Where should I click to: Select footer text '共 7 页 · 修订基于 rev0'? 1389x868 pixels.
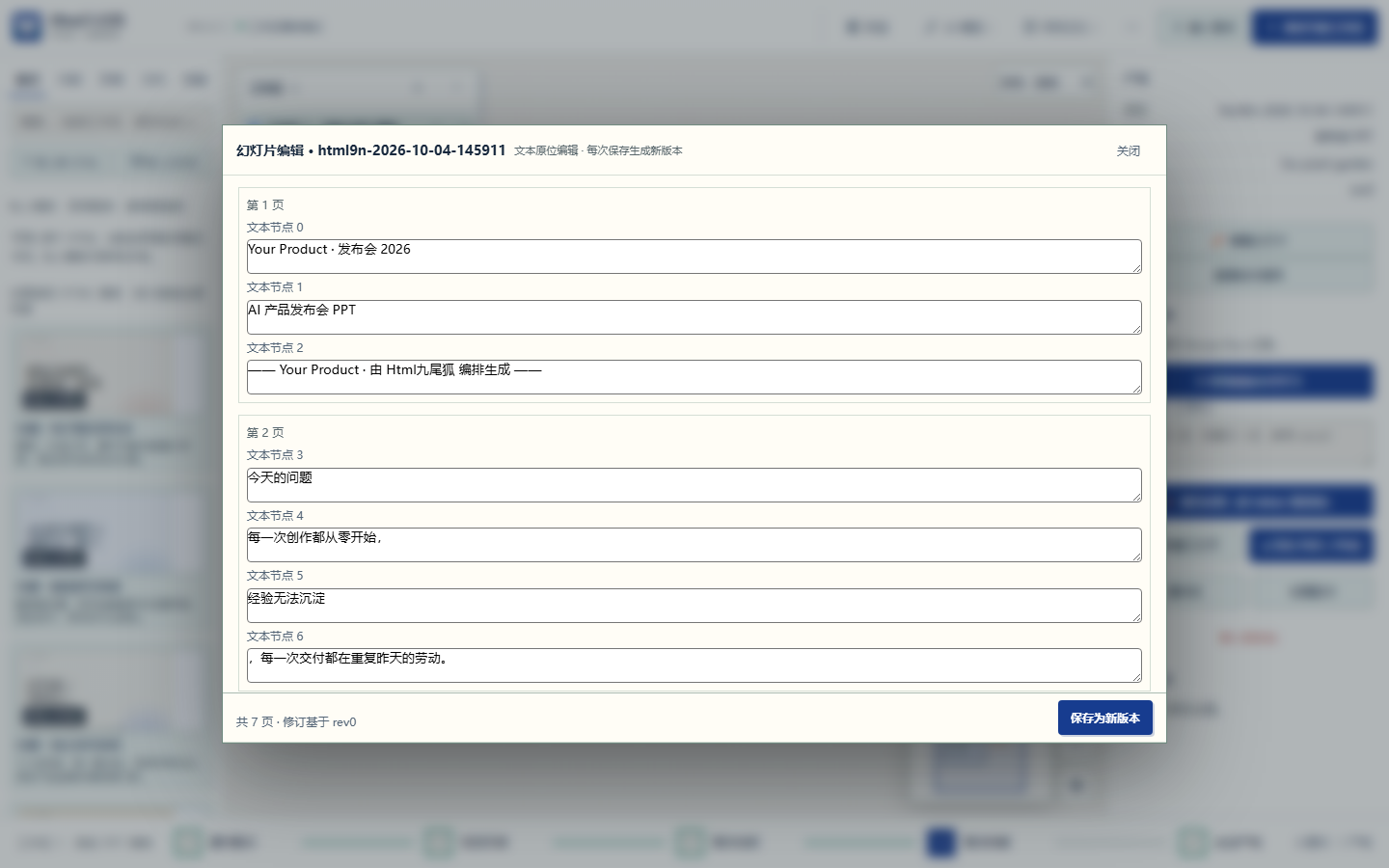pos(296,721)
